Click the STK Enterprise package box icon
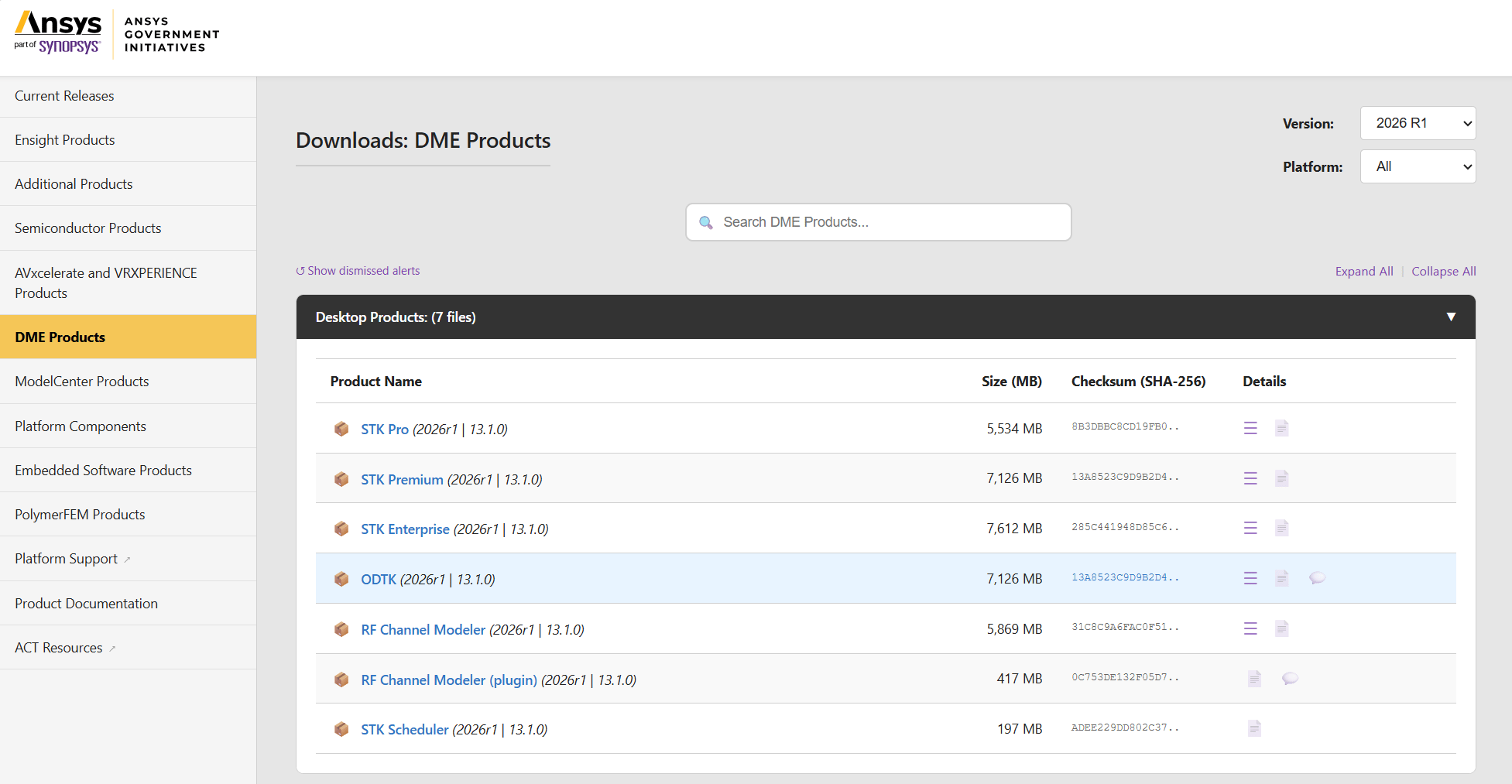Image resolution: width=1512 pixels, height=784 pixels. [x=341, y=529]
